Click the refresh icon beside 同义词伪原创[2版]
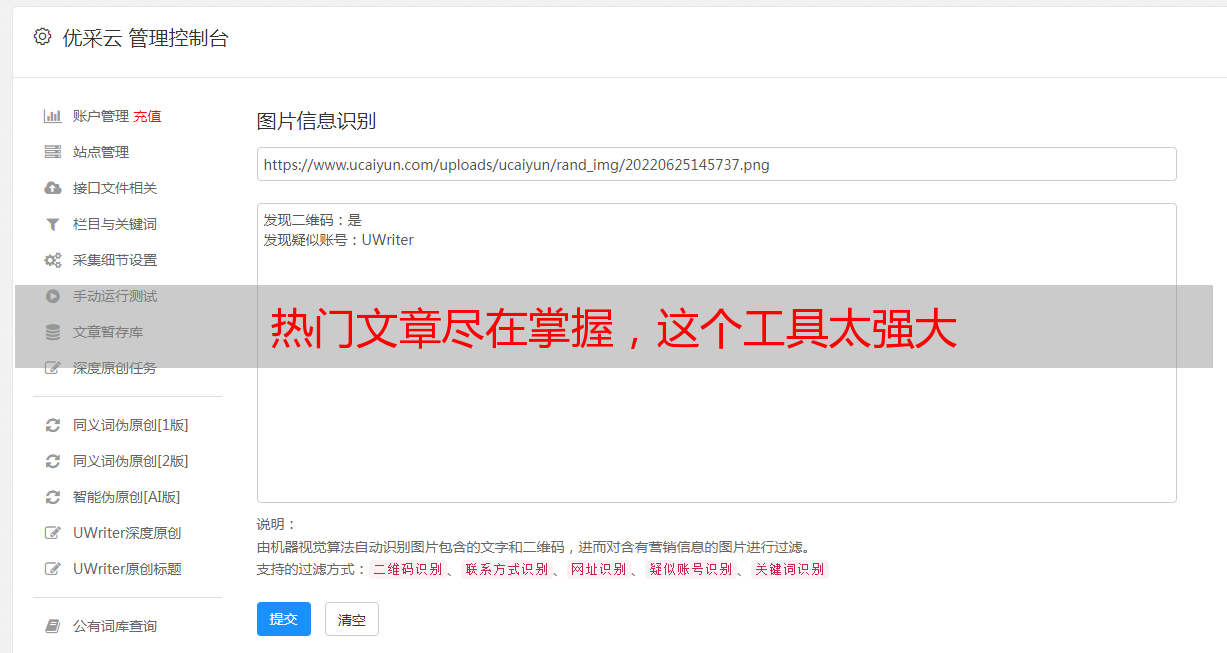Image resolution: width=1227 pixels, height=653 pixels. pos(53,461)
